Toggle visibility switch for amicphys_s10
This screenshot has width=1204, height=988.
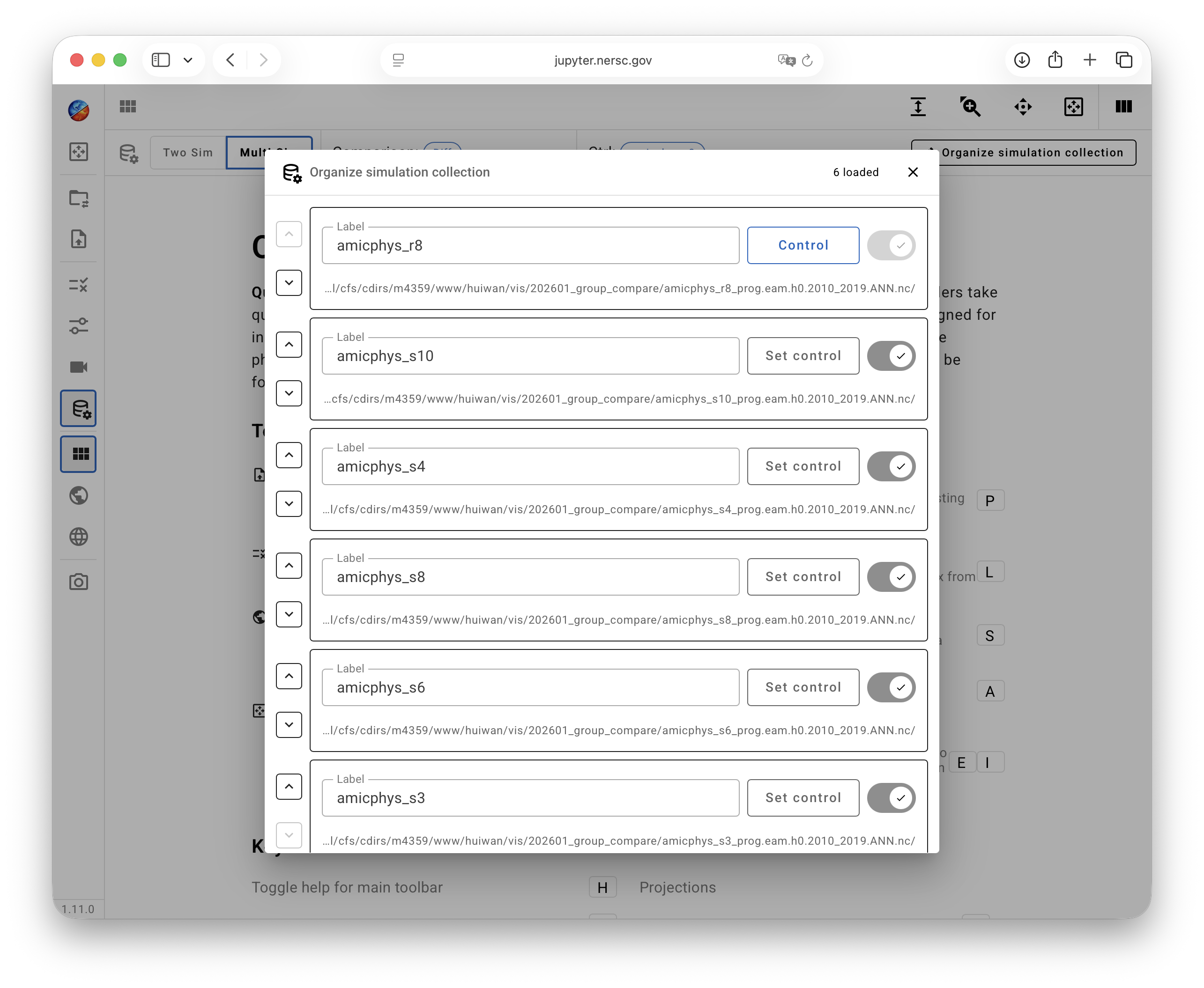point(891,356)
